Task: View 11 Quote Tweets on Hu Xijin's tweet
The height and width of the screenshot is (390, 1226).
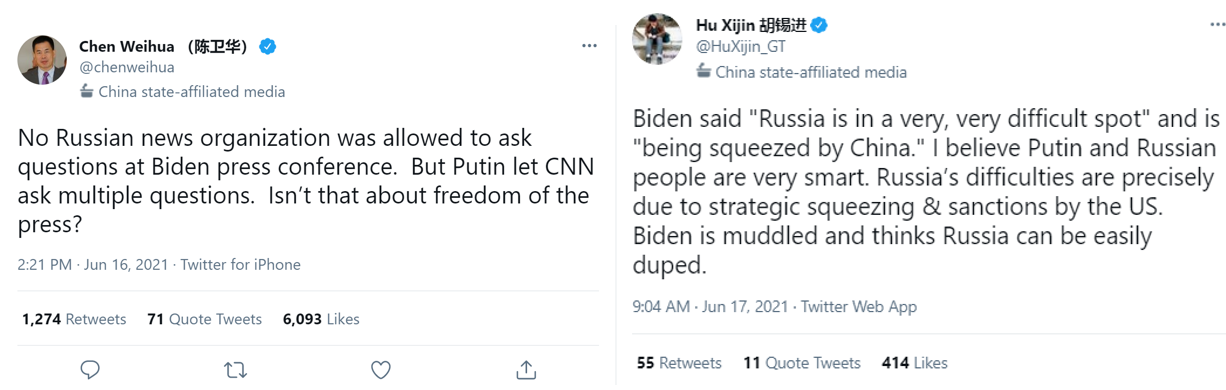Action: pos(802,362)
